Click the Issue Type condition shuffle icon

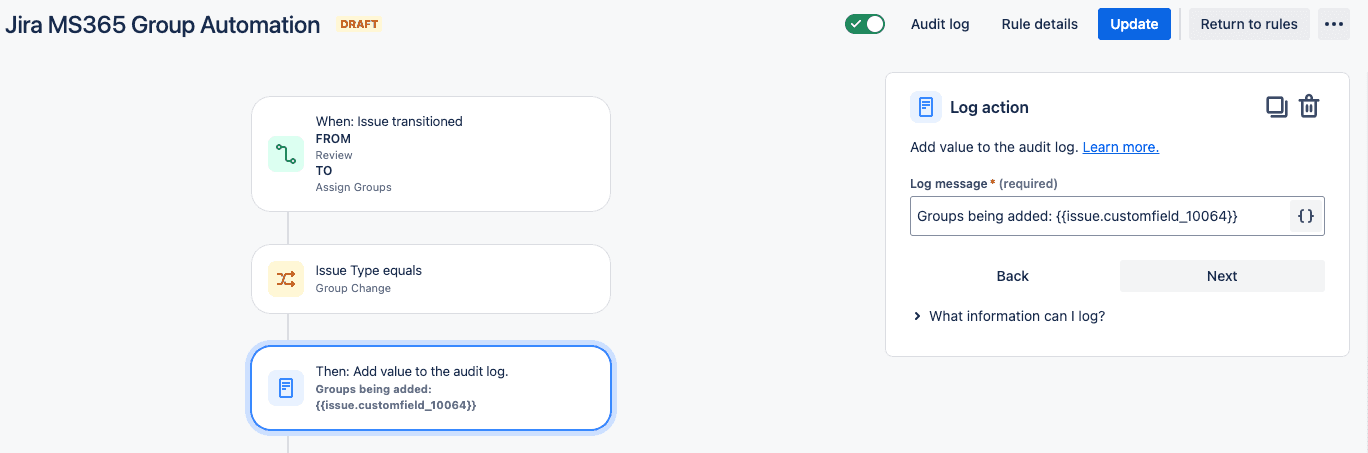point(286,279)
